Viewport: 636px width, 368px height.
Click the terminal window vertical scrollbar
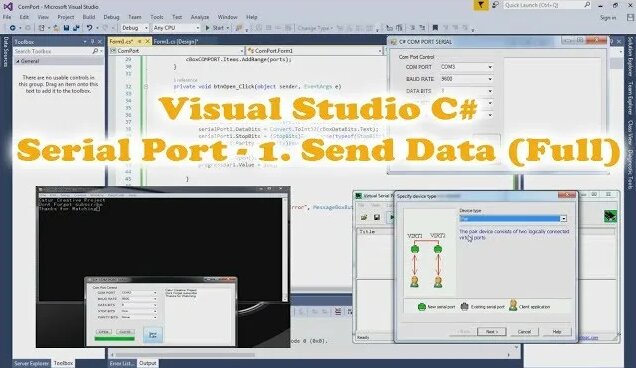point(285,250)
